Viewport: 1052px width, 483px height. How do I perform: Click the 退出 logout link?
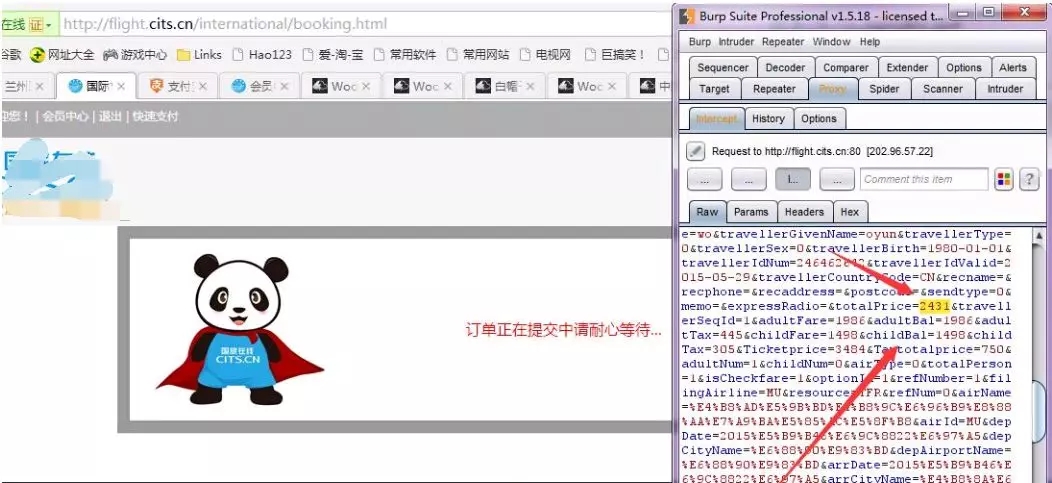coord(111,117)
